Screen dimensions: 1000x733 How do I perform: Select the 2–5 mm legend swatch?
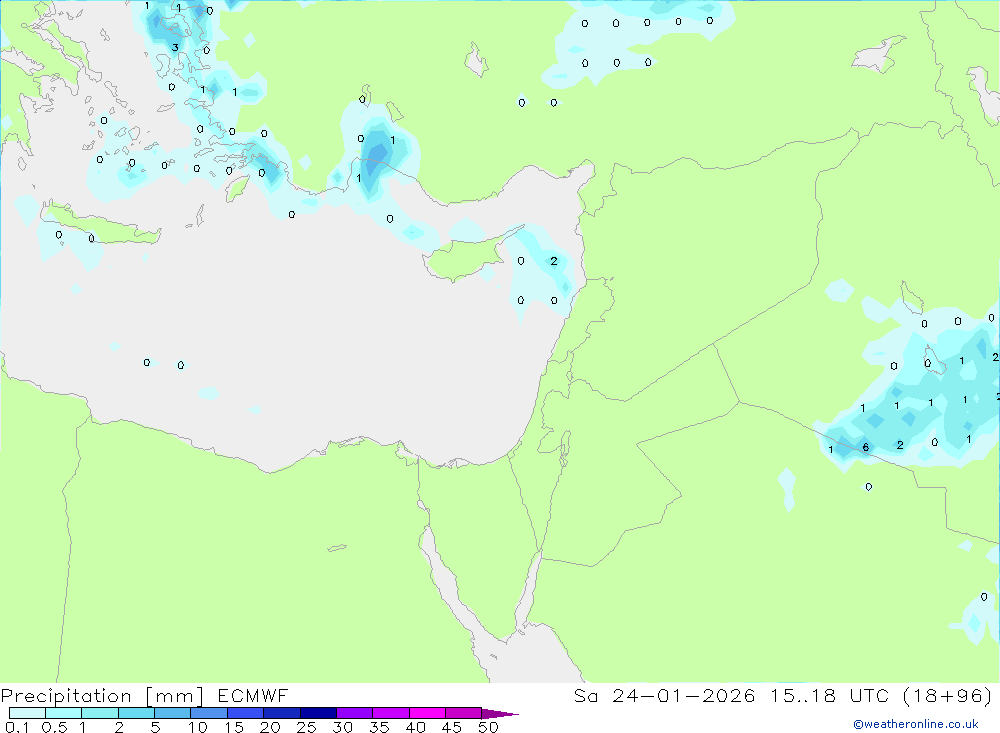click(x=136, y=713)
